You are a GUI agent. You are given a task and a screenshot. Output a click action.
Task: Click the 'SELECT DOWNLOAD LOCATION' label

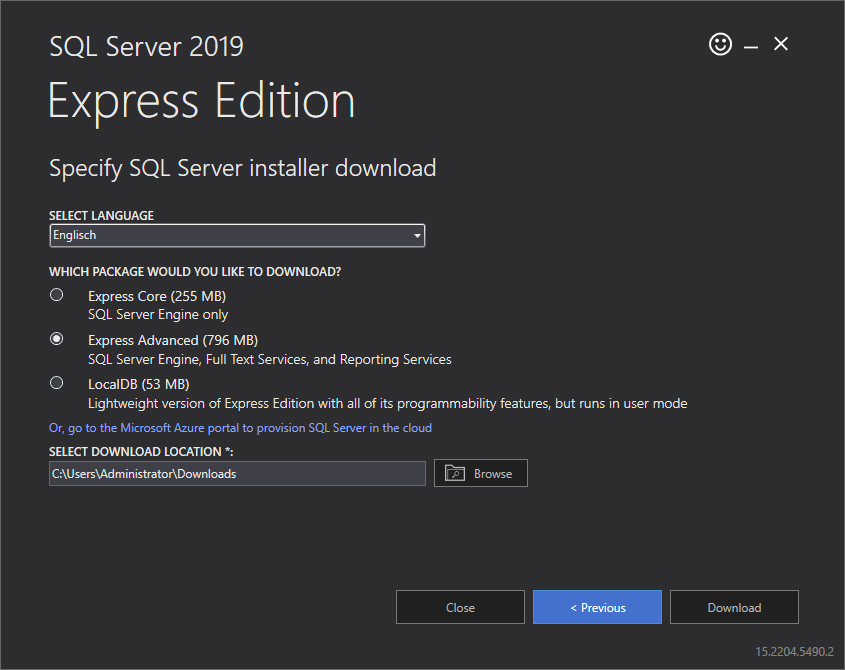click(x=141, y=452)
